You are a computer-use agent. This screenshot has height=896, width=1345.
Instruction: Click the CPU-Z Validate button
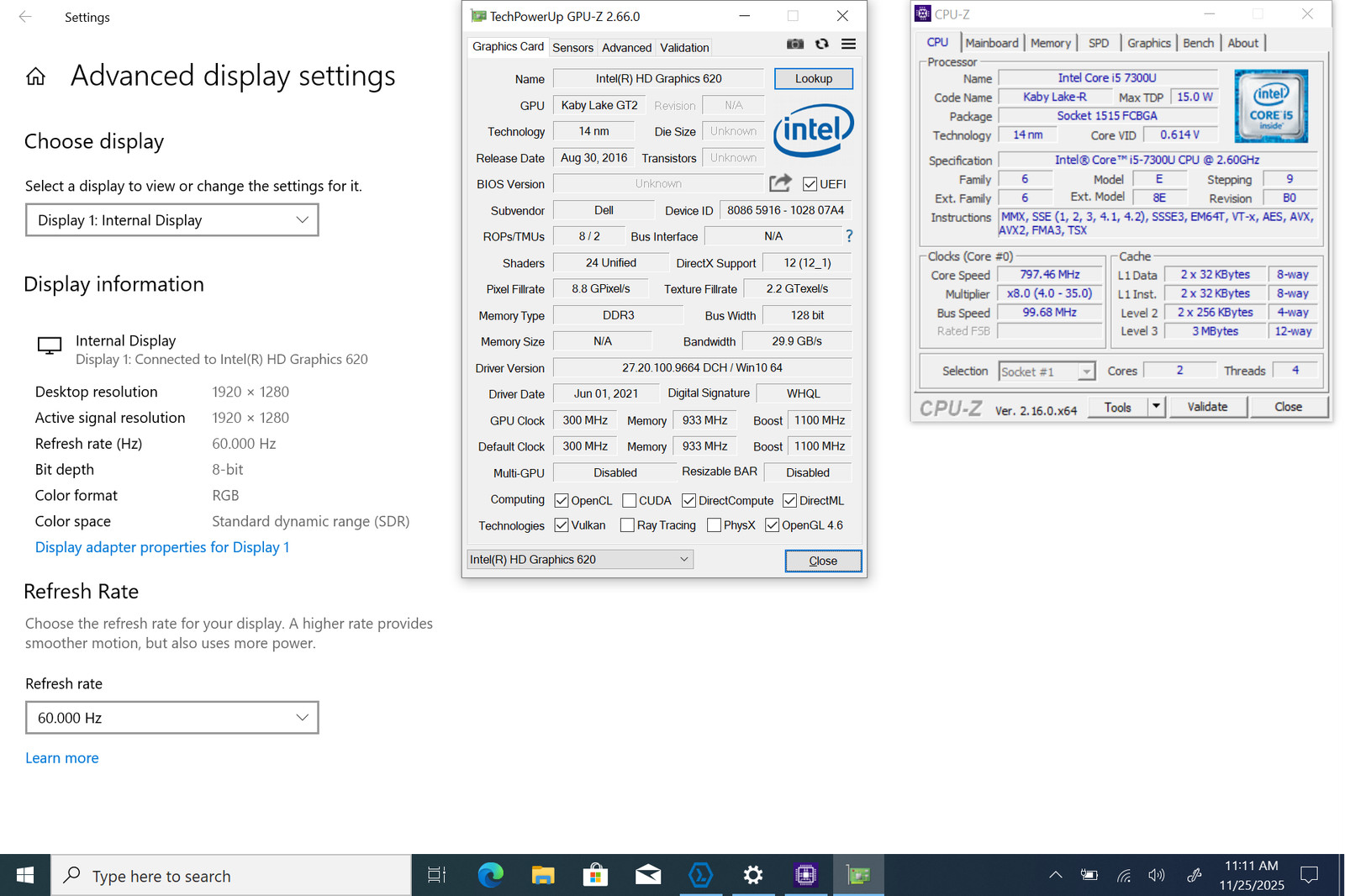click(1207, 407)
